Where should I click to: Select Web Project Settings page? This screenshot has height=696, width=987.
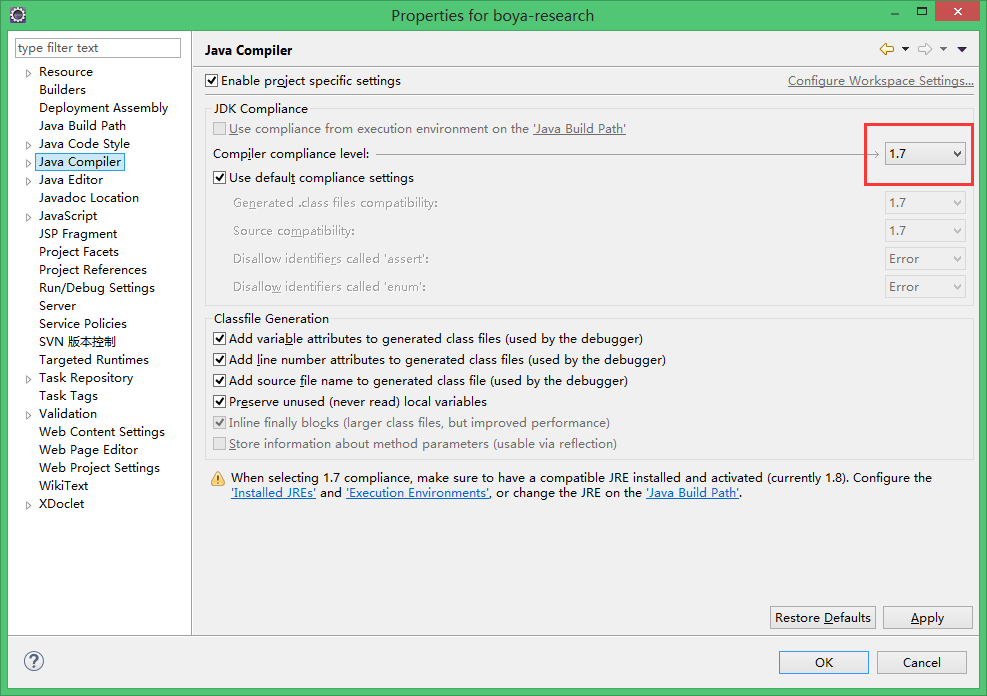click(99, 468)
